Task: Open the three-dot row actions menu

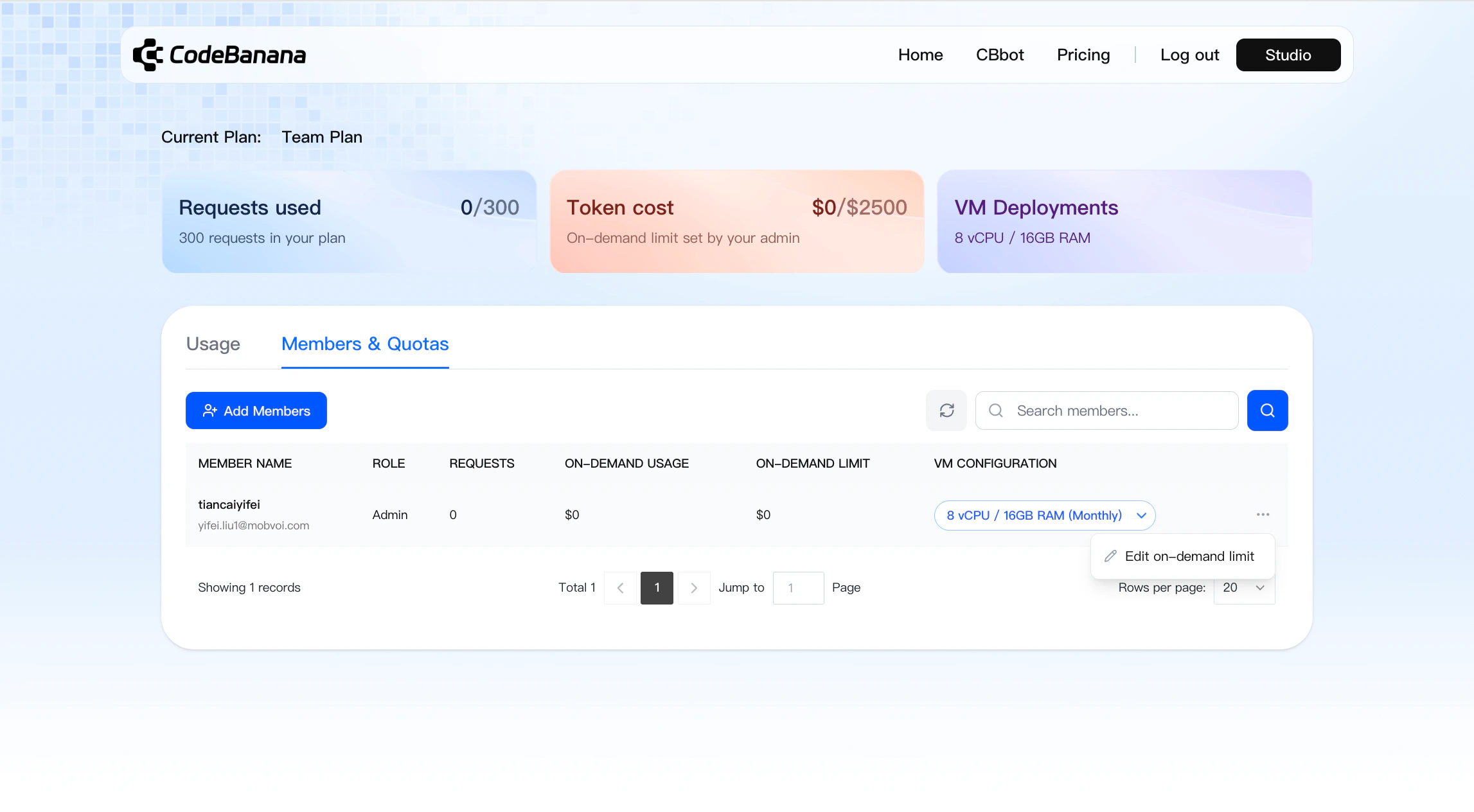Action: click(1263, 515)
